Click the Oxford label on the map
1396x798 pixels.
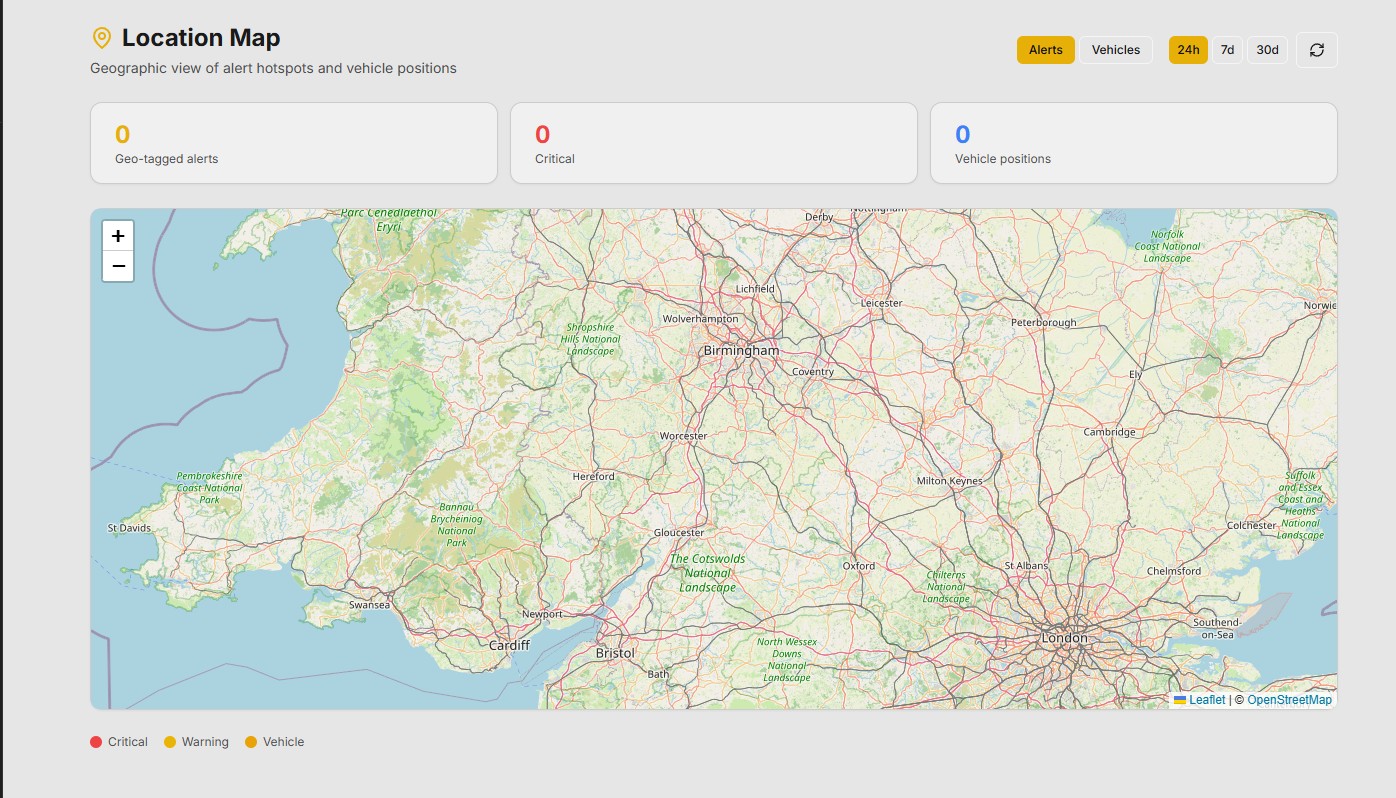[859, 566]
